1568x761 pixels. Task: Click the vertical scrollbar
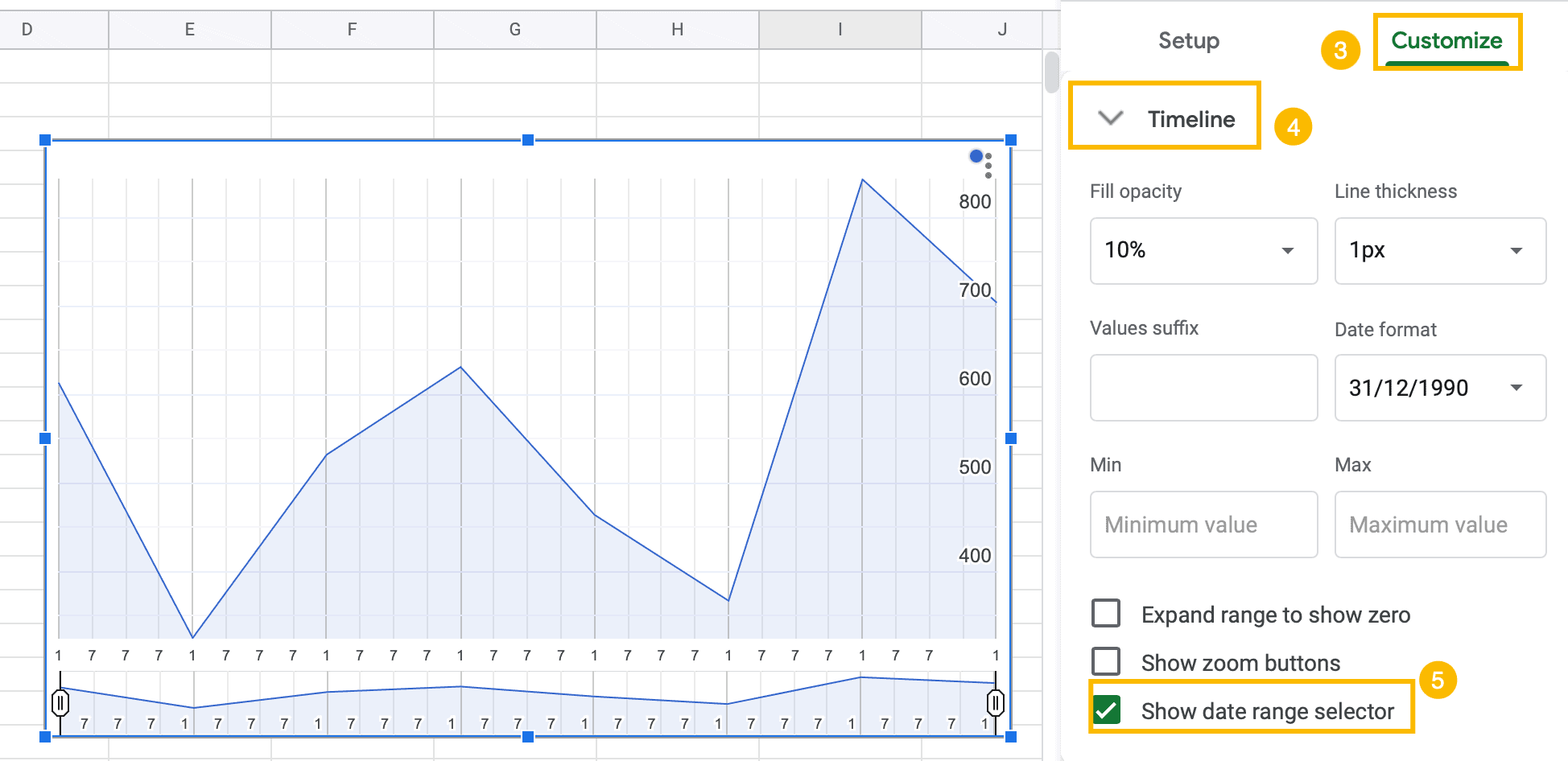[1050, 72]
